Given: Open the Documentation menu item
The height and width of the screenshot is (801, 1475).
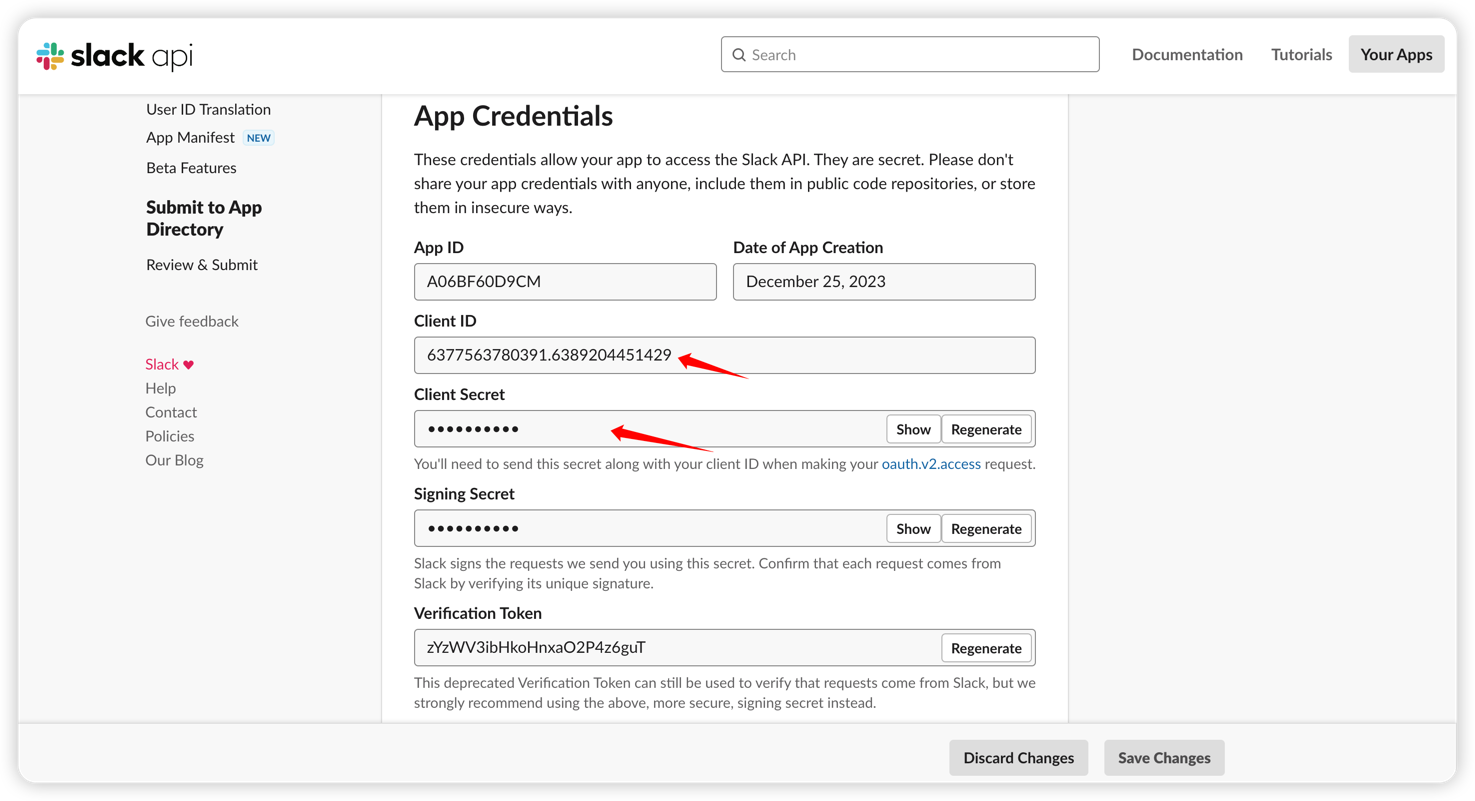Looking at the screenshot, I should pyautogui.click(x=1187, y=55).
